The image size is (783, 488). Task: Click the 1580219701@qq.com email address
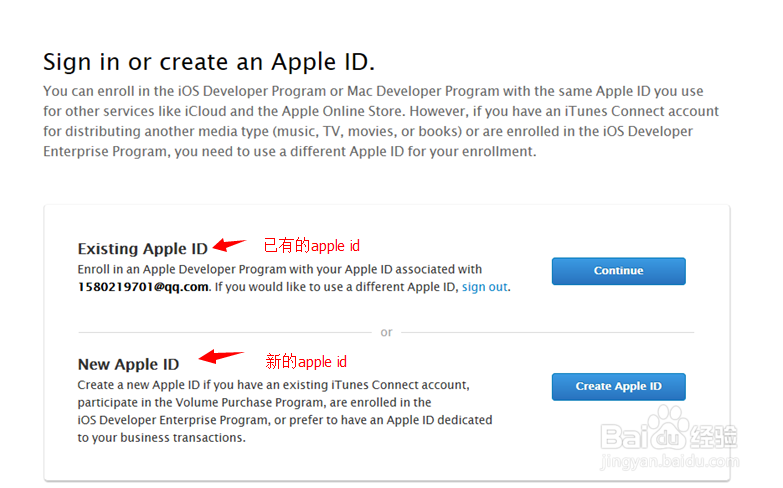pos(143,287)
